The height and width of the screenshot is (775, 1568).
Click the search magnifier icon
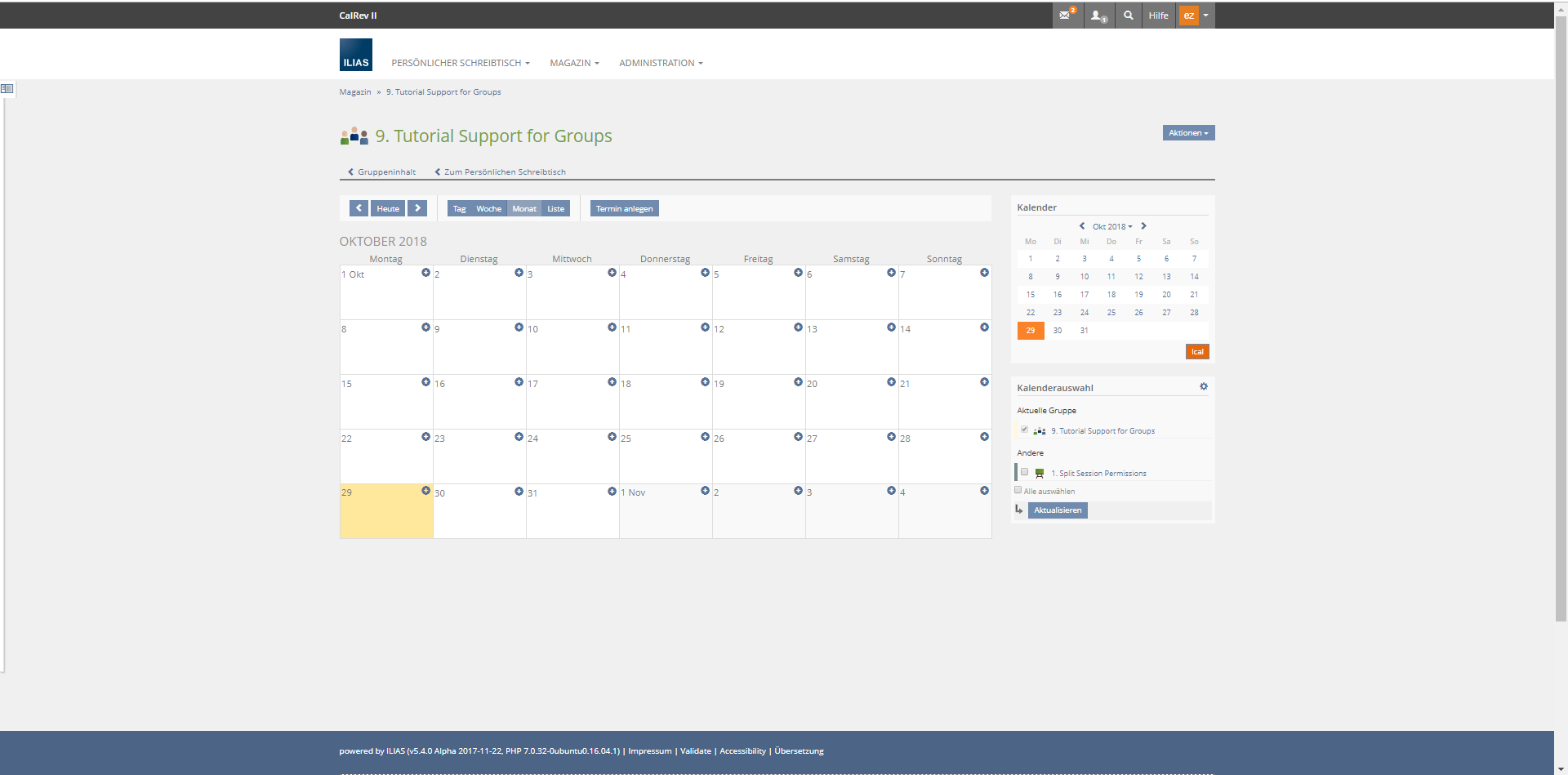(1129, 16)
